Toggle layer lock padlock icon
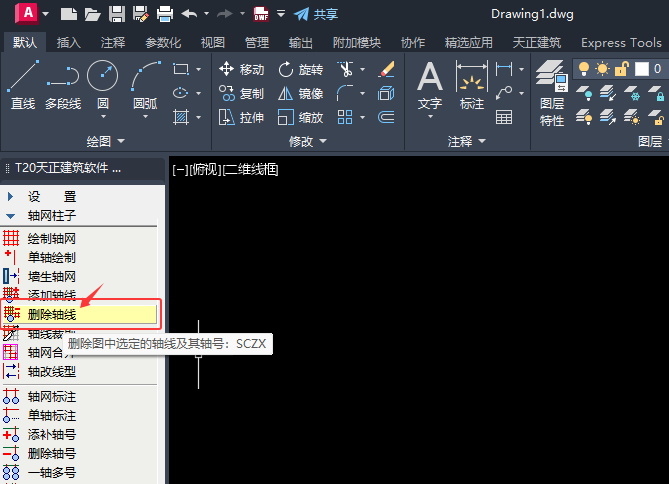The image size is (669, 484). pyautogui.click(x=622, y=69)
